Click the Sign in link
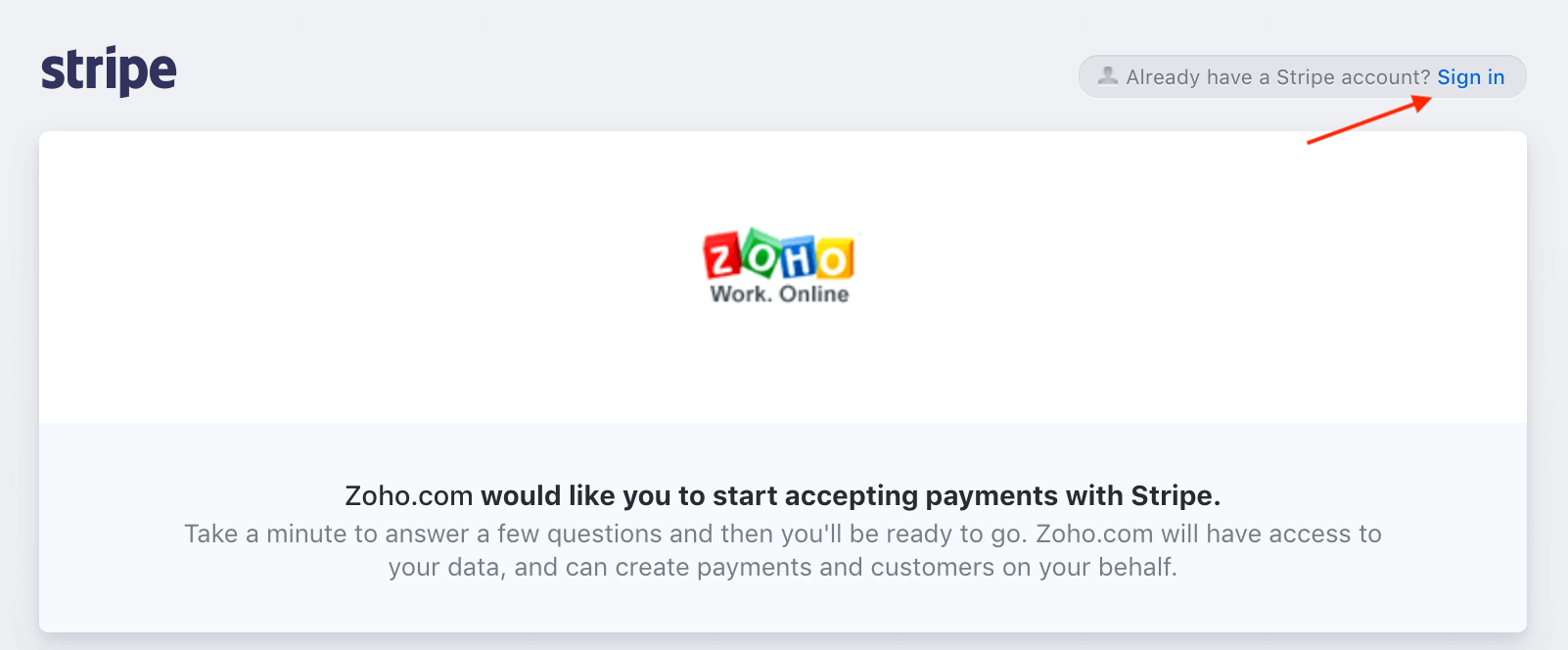This screenshot has height=650, width=1568. 1470,77
